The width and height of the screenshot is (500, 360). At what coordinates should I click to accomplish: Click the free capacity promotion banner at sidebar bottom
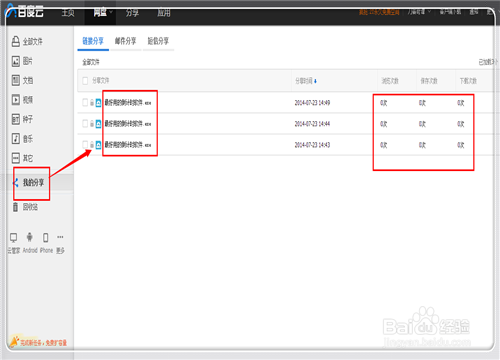click(x=38, y=342)
